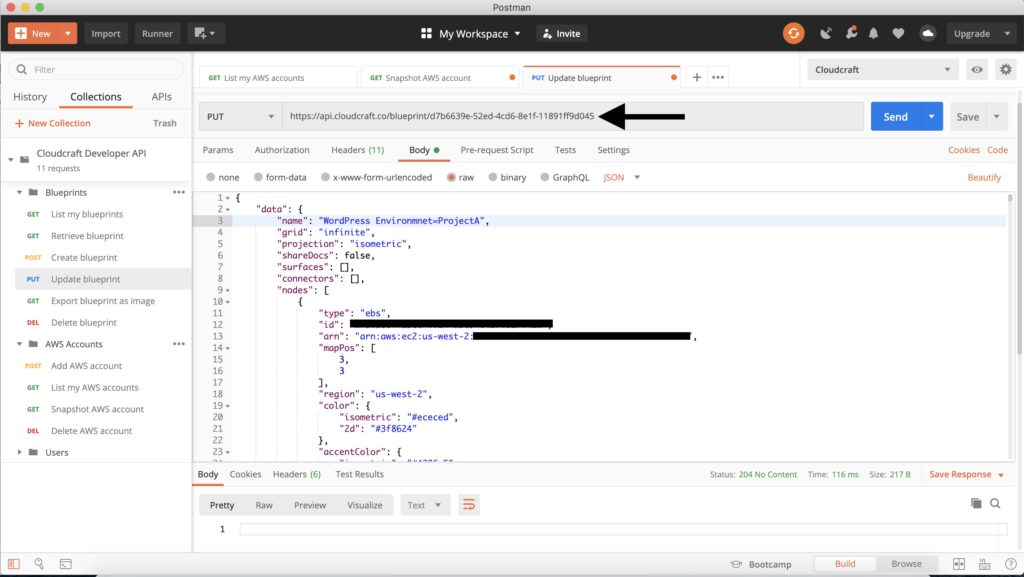Open the Cloudcraft environment settings gear
The width and height of the screenshot is (1024, 577).
[x=1006, y=69]
